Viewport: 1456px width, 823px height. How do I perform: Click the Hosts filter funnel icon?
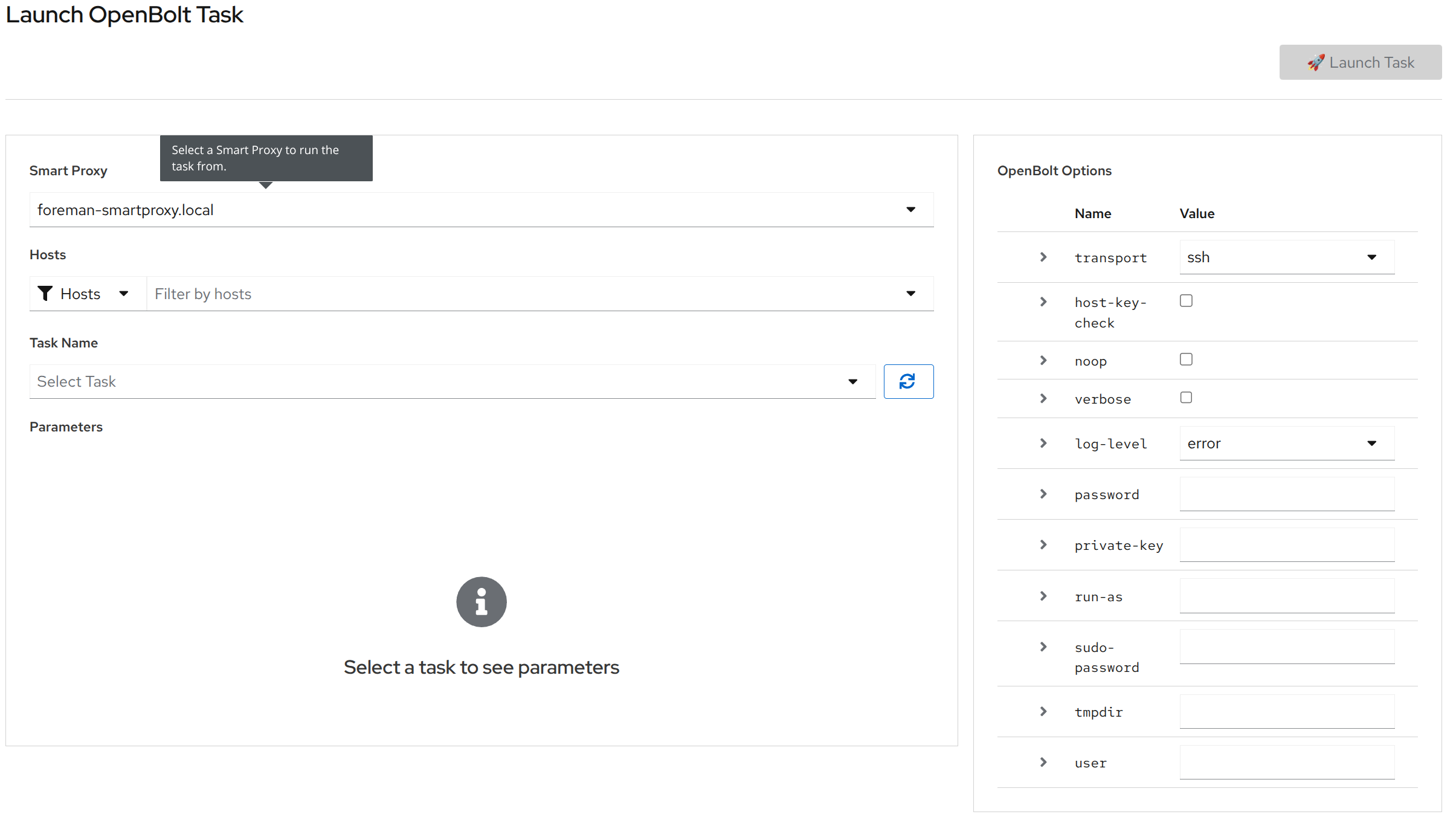45,294
